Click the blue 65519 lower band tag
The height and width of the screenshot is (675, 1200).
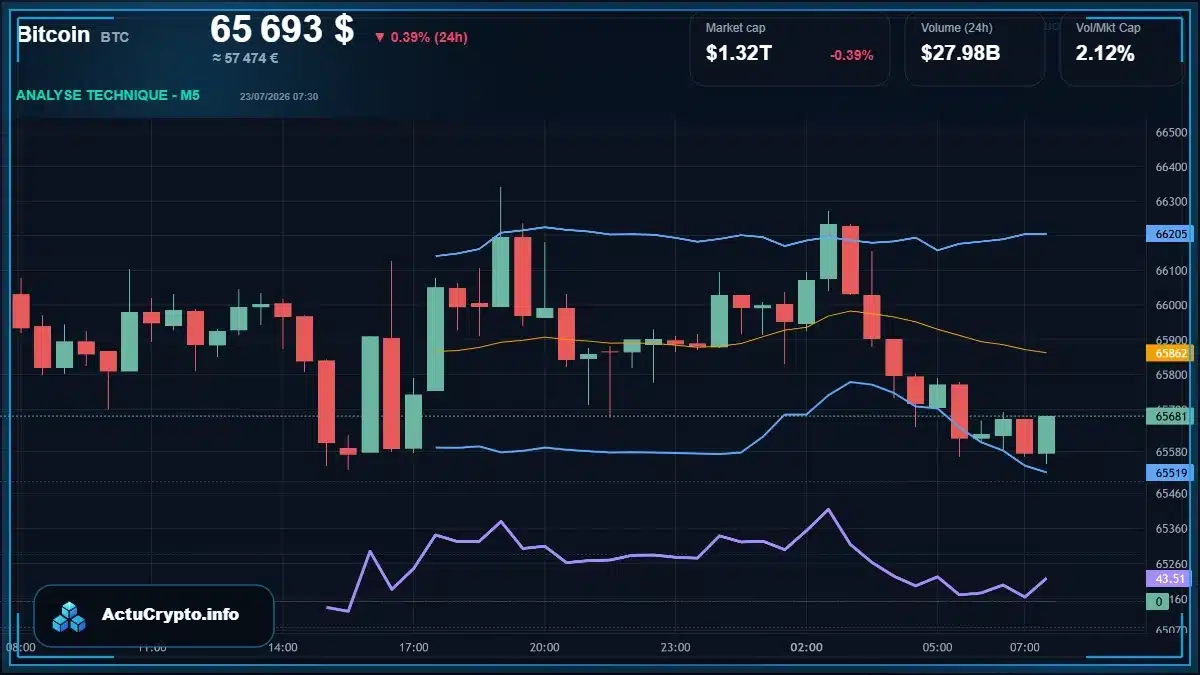click(1170, 473)
